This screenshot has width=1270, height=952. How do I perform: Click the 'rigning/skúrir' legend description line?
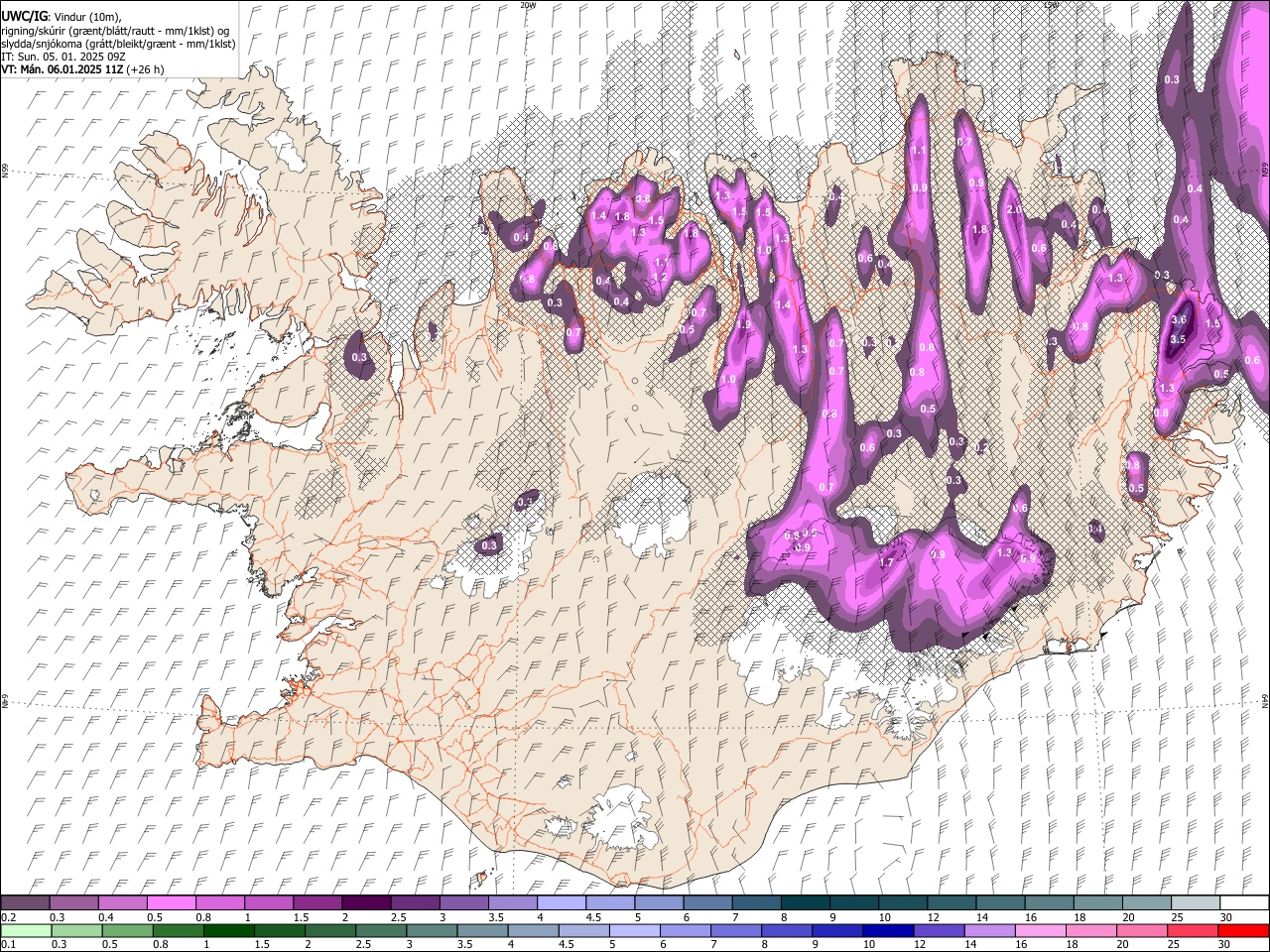tap(115, 31)
